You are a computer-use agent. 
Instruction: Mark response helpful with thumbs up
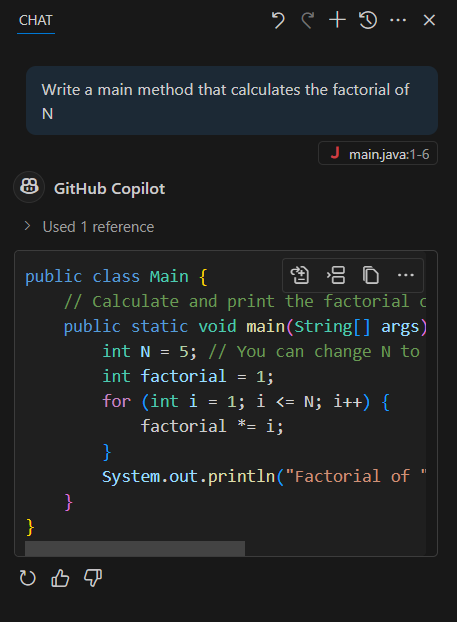point(60,578)
